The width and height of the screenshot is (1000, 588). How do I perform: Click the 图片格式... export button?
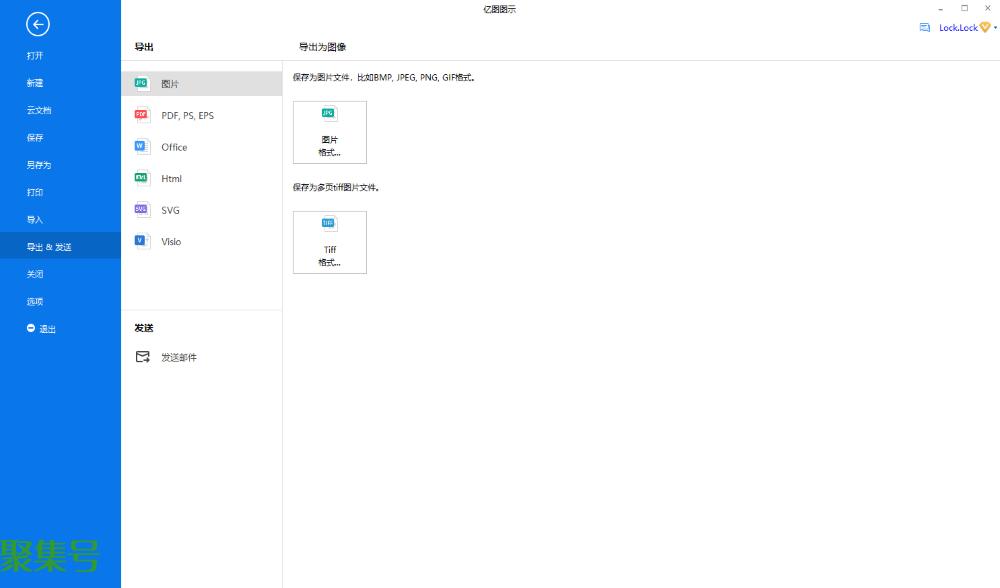[x=329, y=132]
